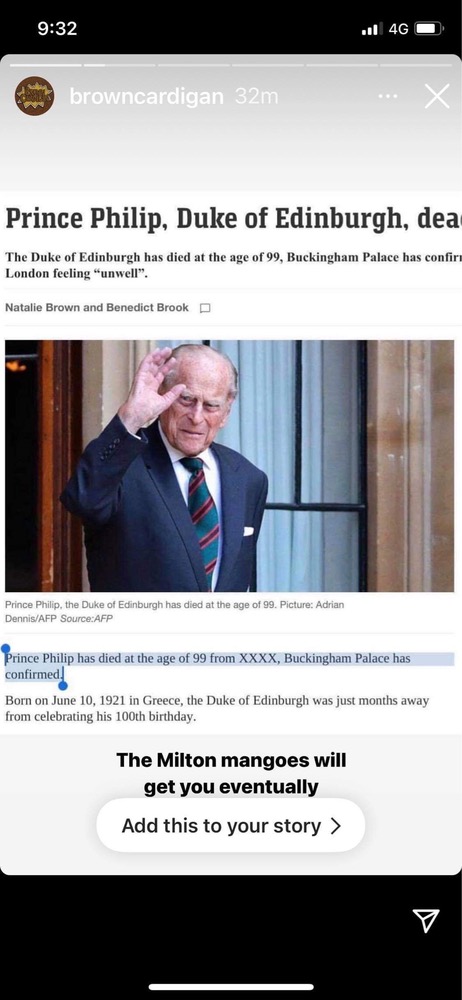462x1000 pixels.
Task: Tap the 9:32 clock in status bar
Action: coord(57,29)
